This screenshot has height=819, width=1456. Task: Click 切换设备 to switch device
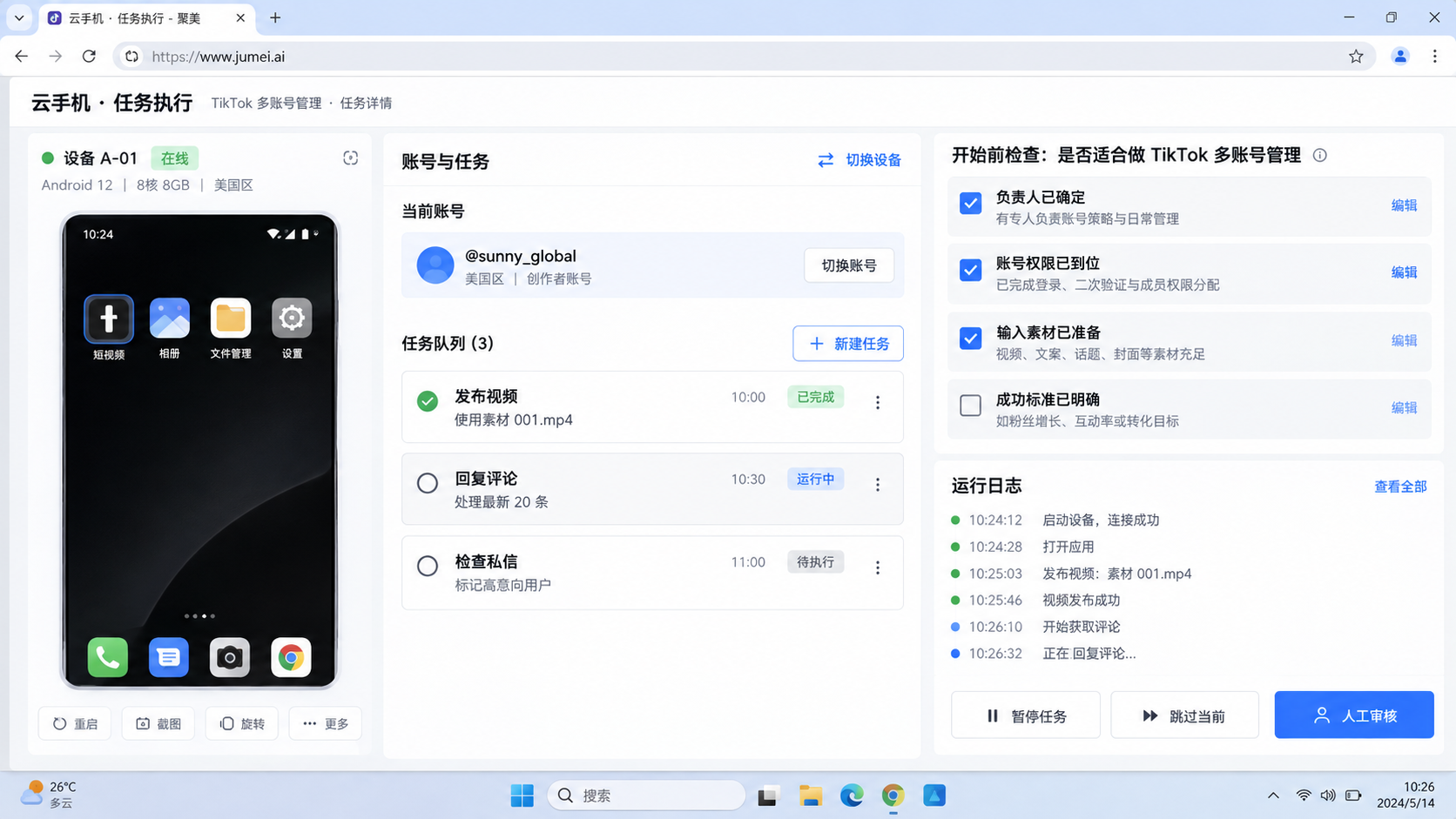point(859,160)
